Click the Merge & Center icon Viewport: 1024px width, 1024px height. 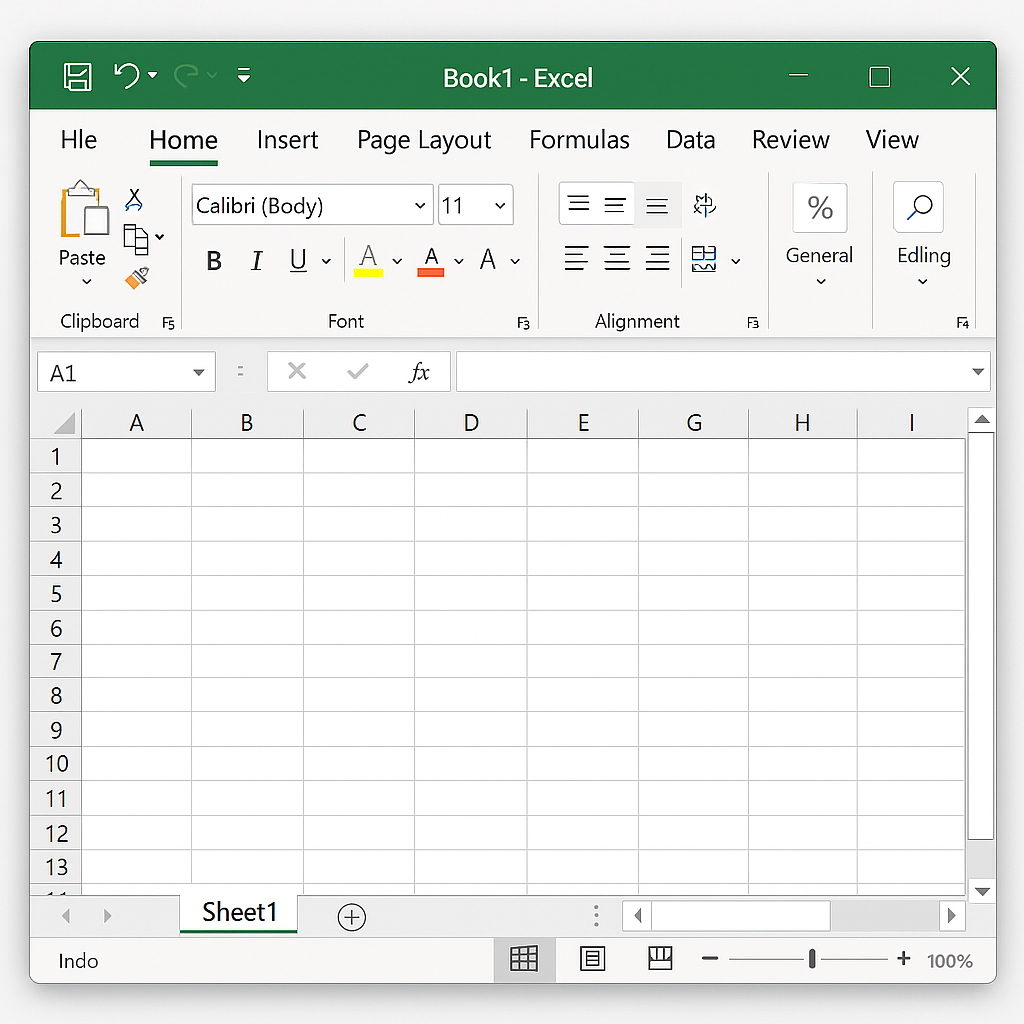point(704,259)
